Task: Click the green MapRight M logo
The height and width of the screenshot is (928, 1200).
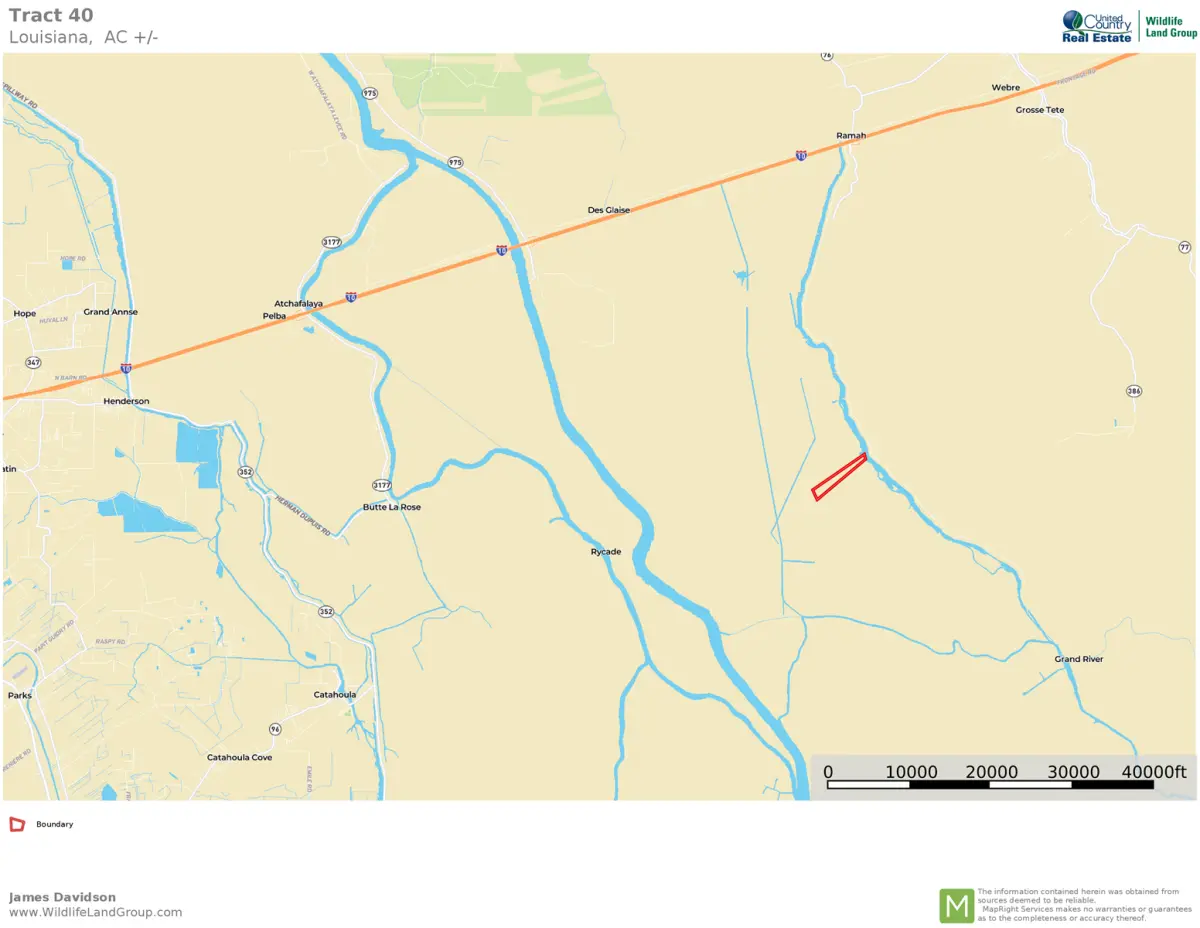Action: pos(956,906)
